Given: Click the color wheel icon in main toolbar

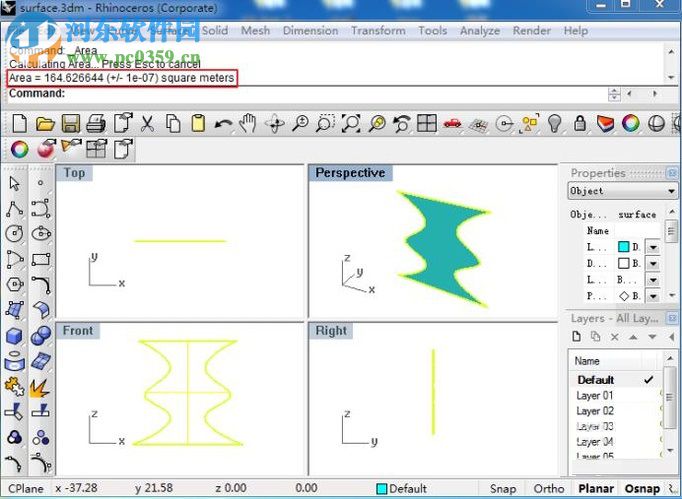Looking at the screenshot, I should 631,124.
